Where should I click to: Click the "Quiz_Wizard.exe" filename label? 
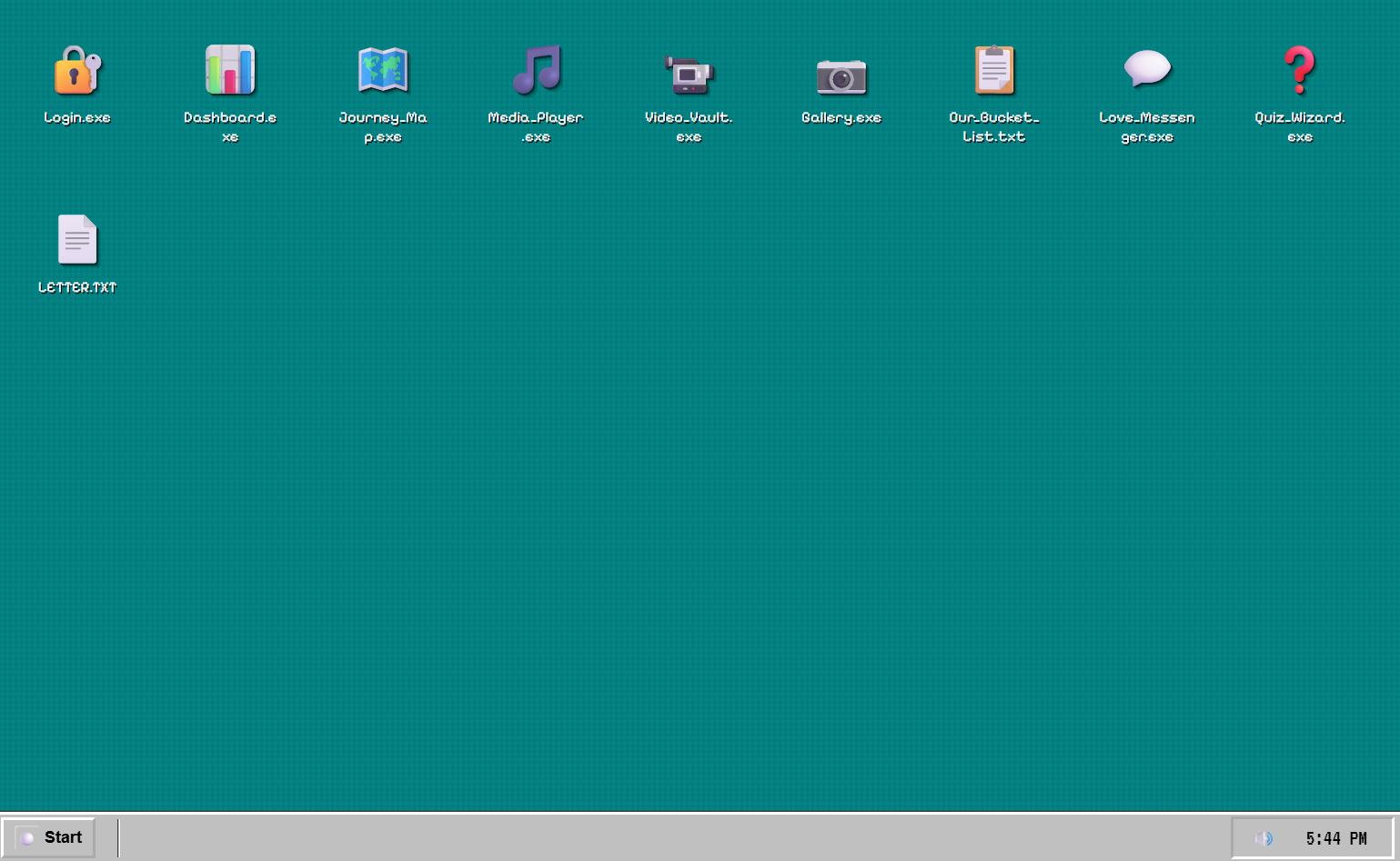pyautogui.click(x=1300, y=127)
